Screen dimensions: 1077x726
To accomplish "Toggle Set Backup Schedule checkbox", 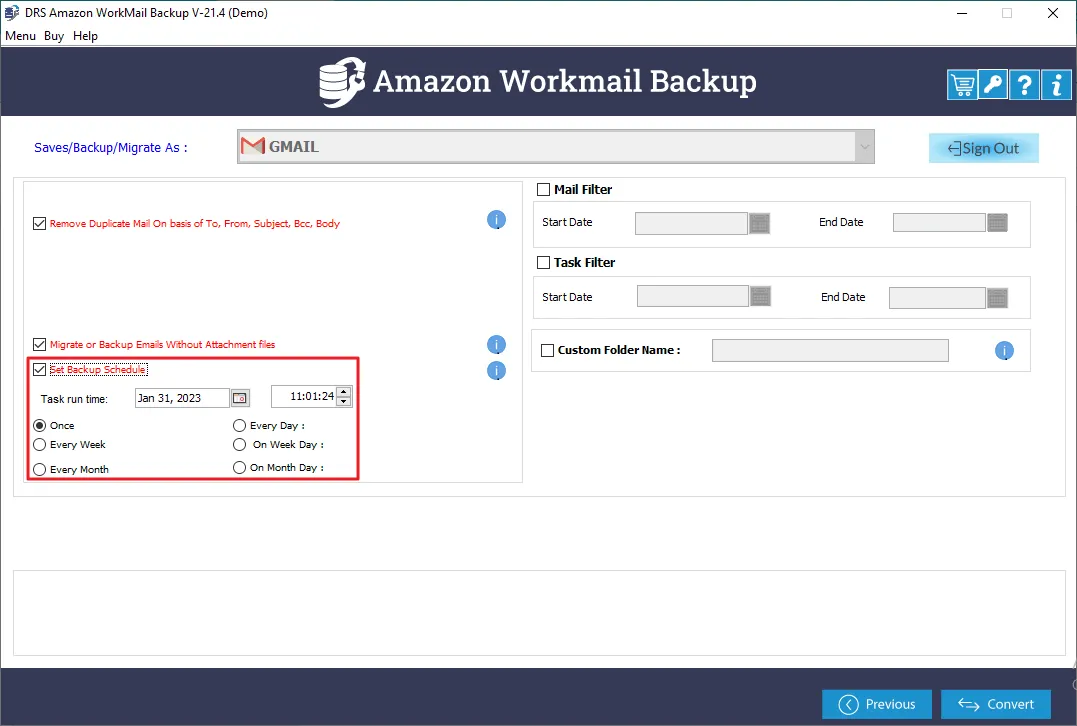I will (x=39, y=370).
